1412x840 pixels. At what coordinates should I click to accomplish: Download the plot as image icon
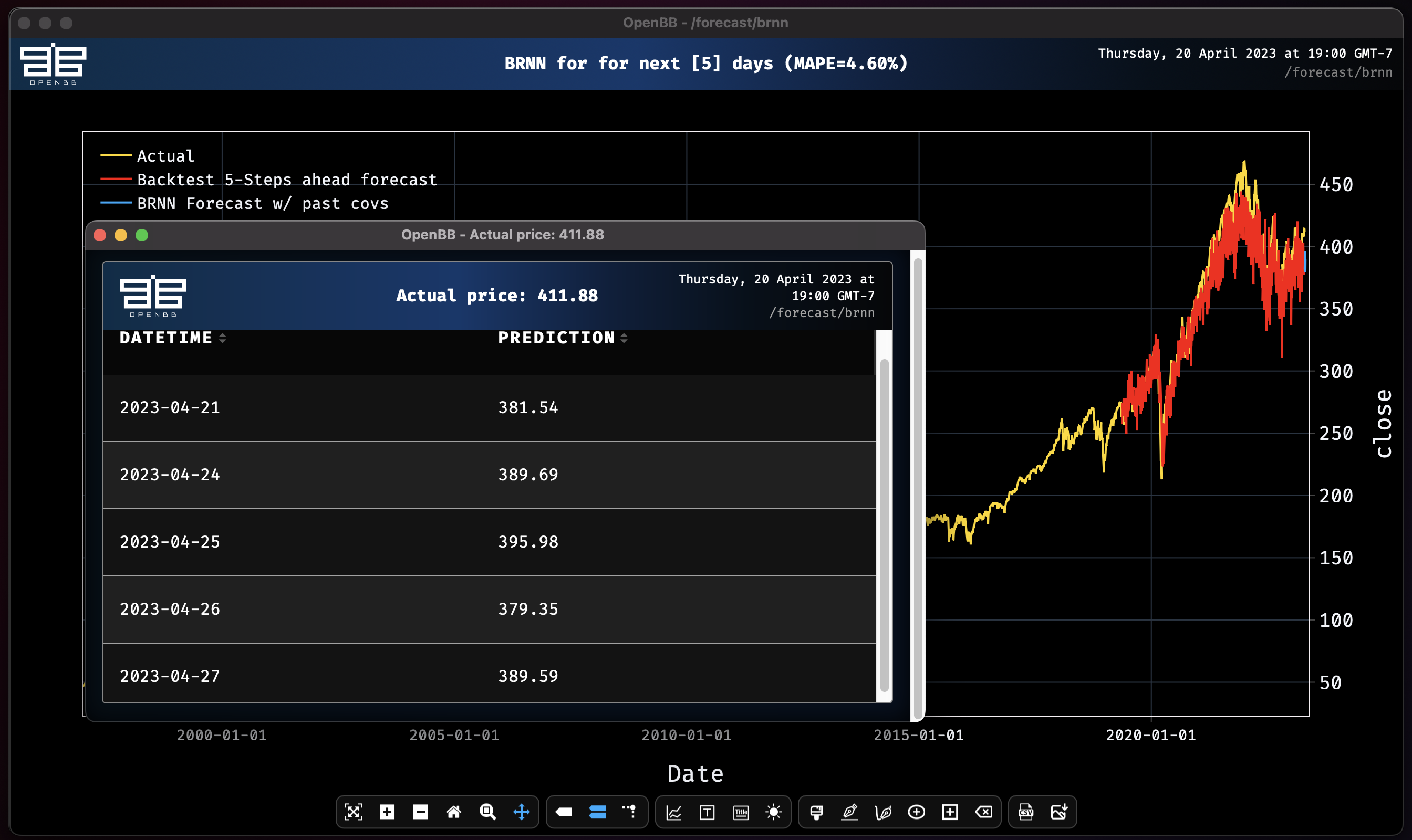coord(1059,812)
